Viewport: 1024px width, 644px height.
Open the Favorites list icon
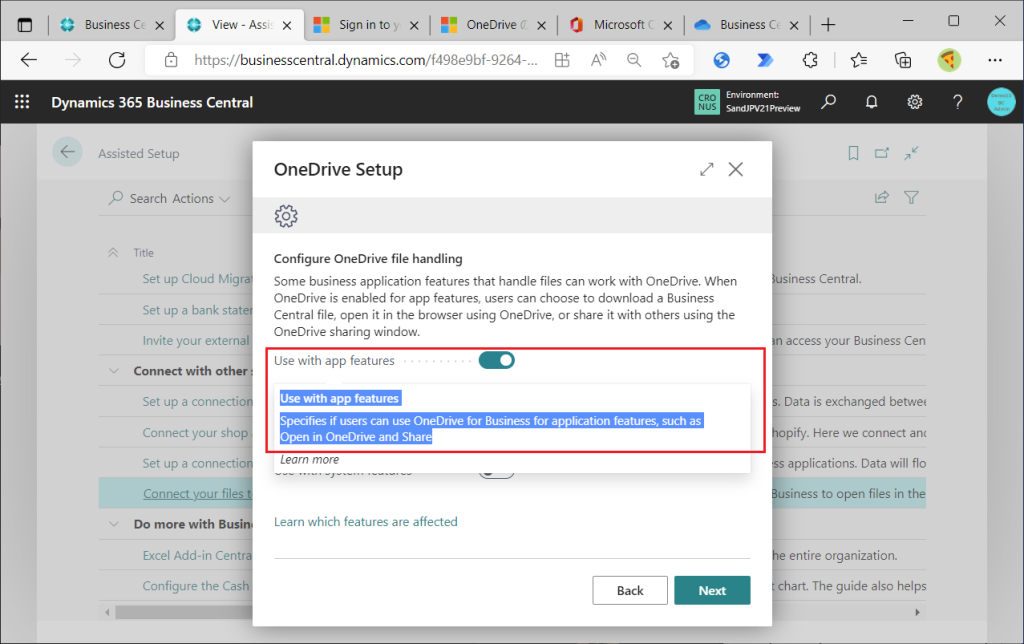859,60
